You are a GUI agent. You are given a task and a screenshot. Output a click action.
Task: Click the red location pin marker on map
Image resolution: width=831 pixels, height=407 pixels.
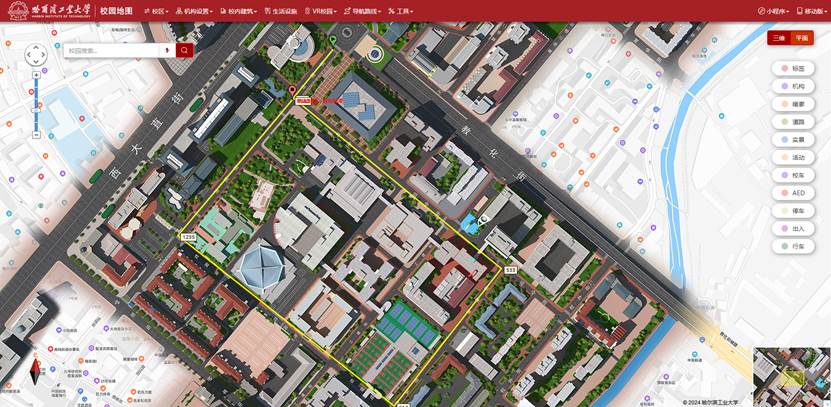(292, 92)
